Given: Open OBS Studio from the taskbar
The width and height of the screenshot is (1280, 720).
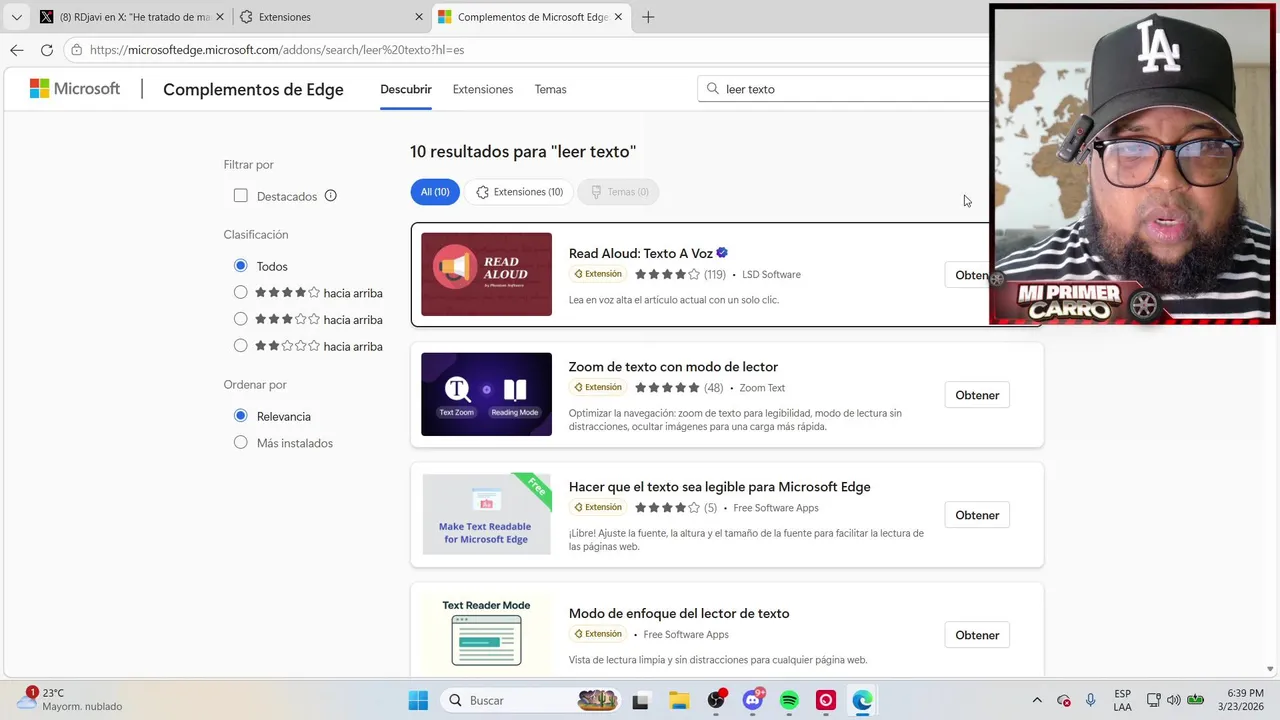Looking at the screenshot, I should (x=716, y=700).
